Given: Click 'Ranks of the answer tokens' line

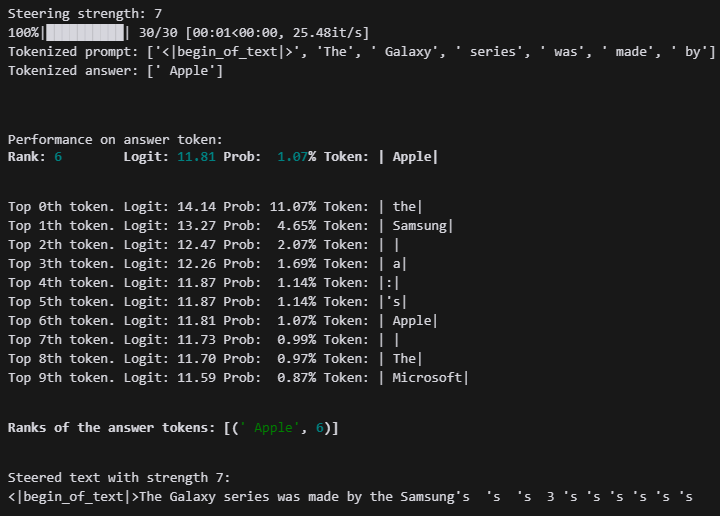Looking at the screenshot, I should point(173,428).
